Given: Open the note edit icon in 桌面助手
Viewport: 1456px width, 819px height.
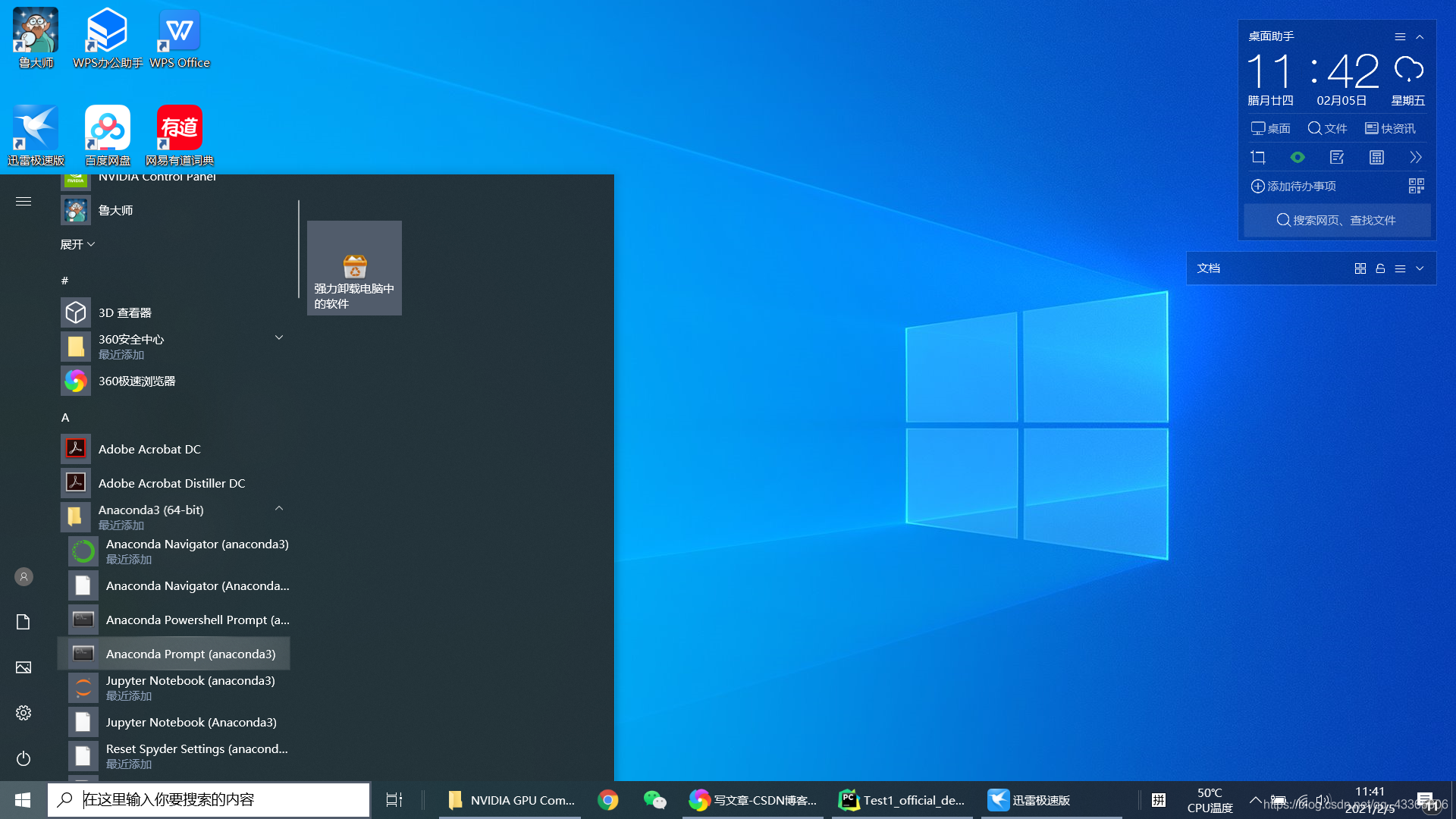Looking at the screenshot, I should click(1337, 157).
